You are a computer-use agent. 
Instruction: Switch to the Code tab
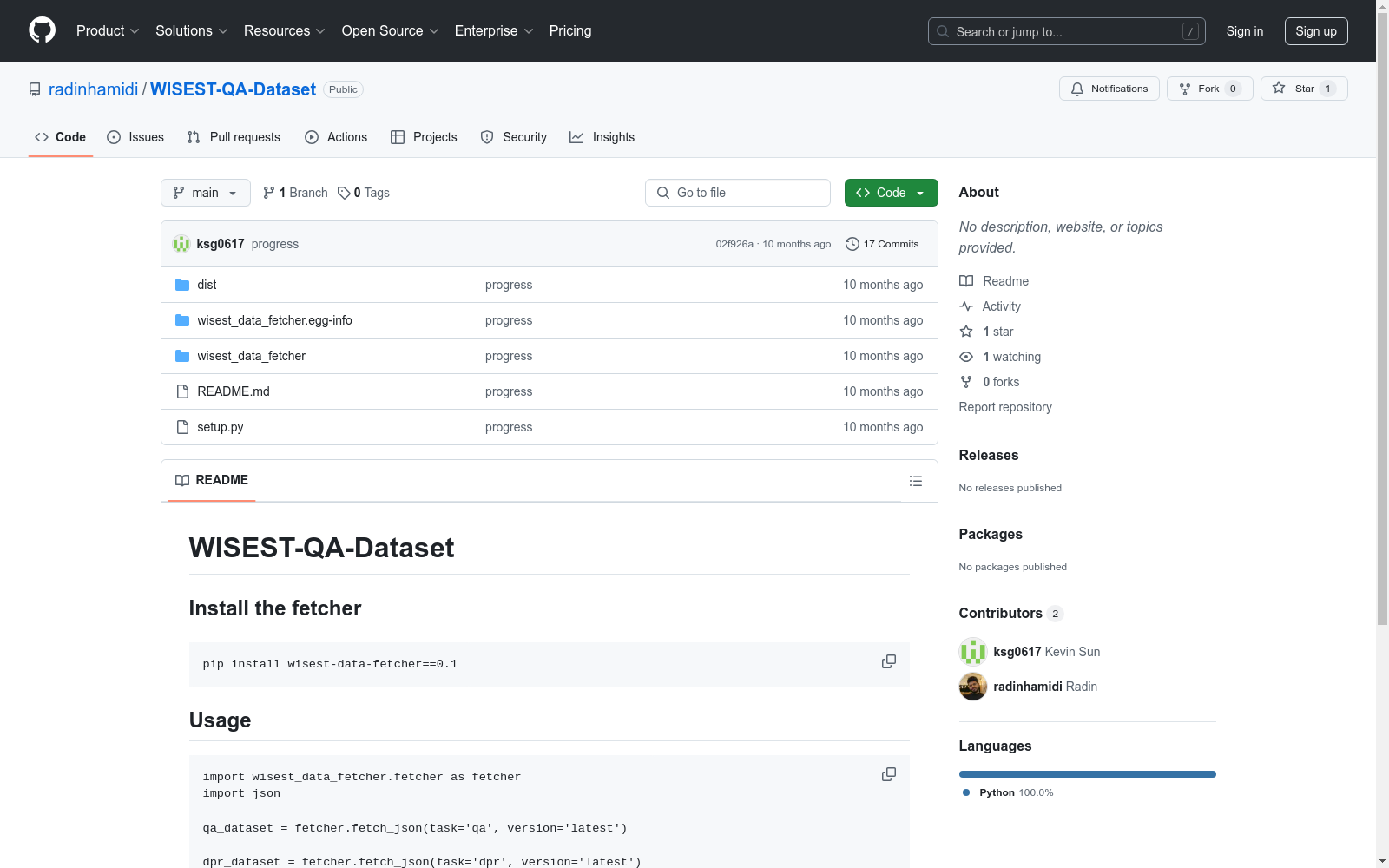[x=61, y=137]
